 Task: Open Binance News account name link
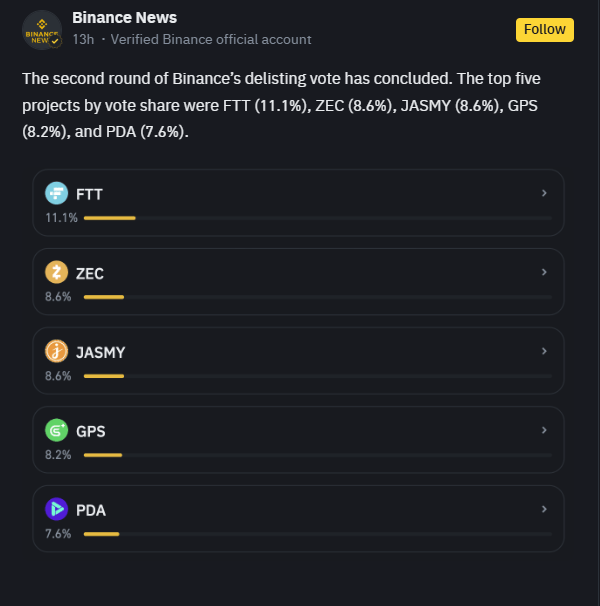click(x=124, y=18)
